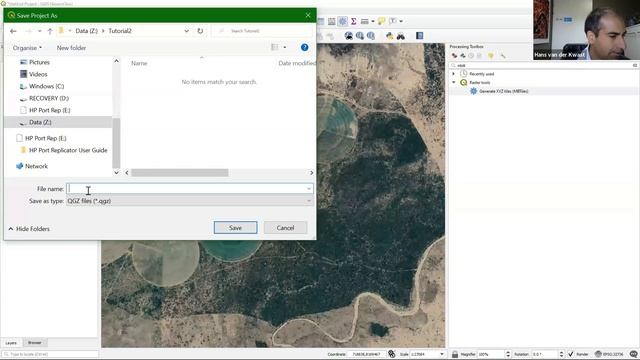Select indented HP Port Rep (E:) under This PC
Image resolution: width=640 pixels, height=360 pixels.
point(50,110)
